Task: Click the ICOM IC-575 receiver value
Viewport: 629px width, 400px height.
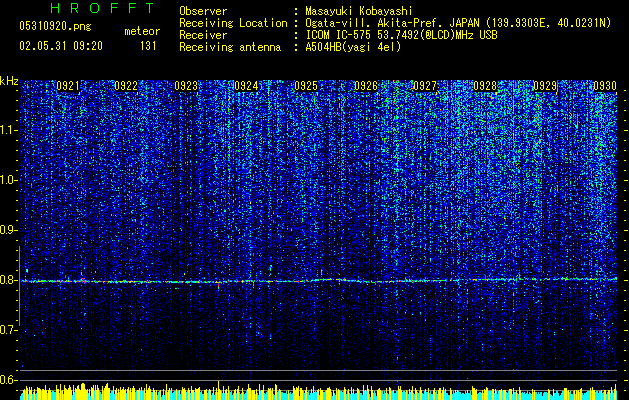Action: [x=401, y=35]
